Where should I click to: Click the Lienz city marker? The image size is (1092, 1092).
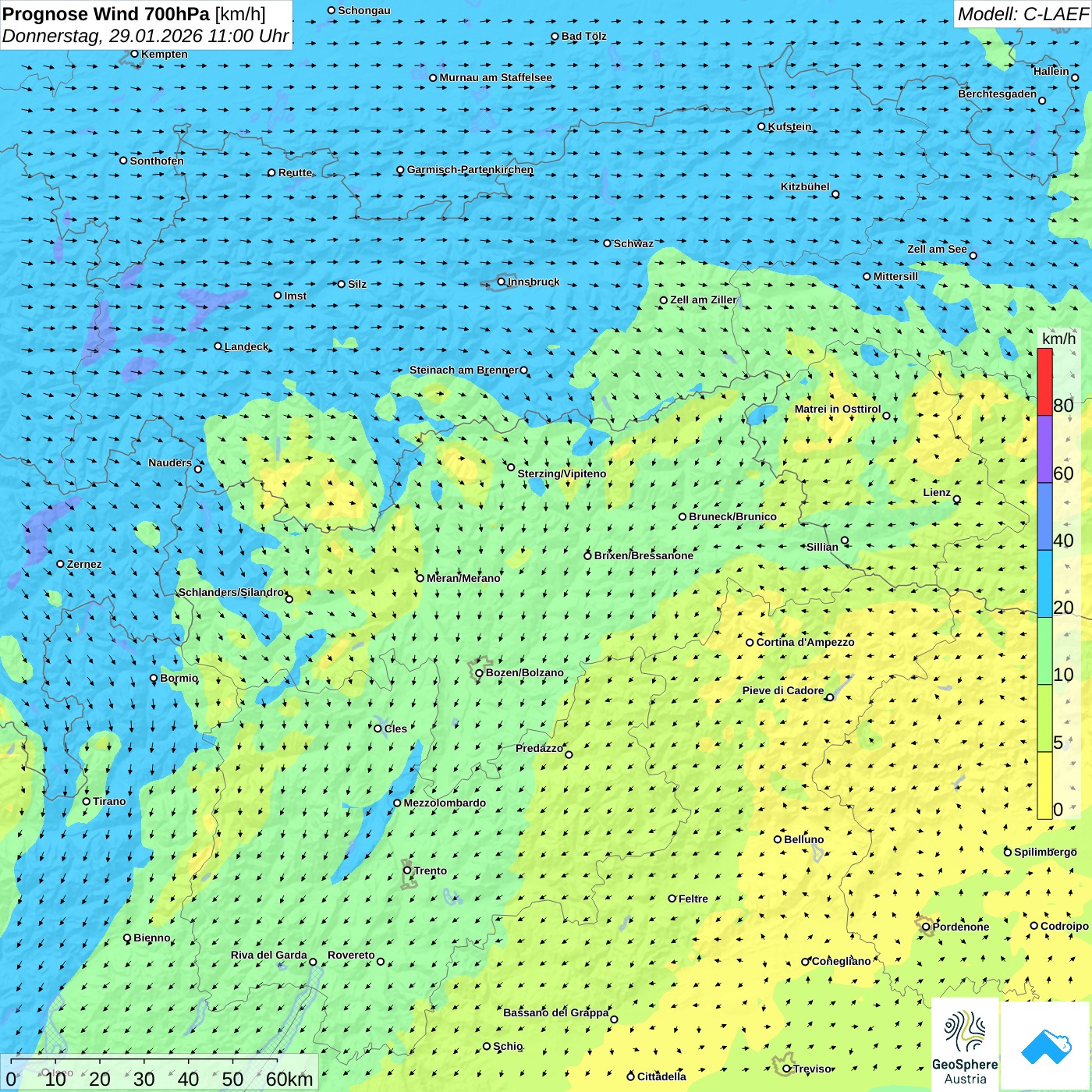click(x=957, y=499)
